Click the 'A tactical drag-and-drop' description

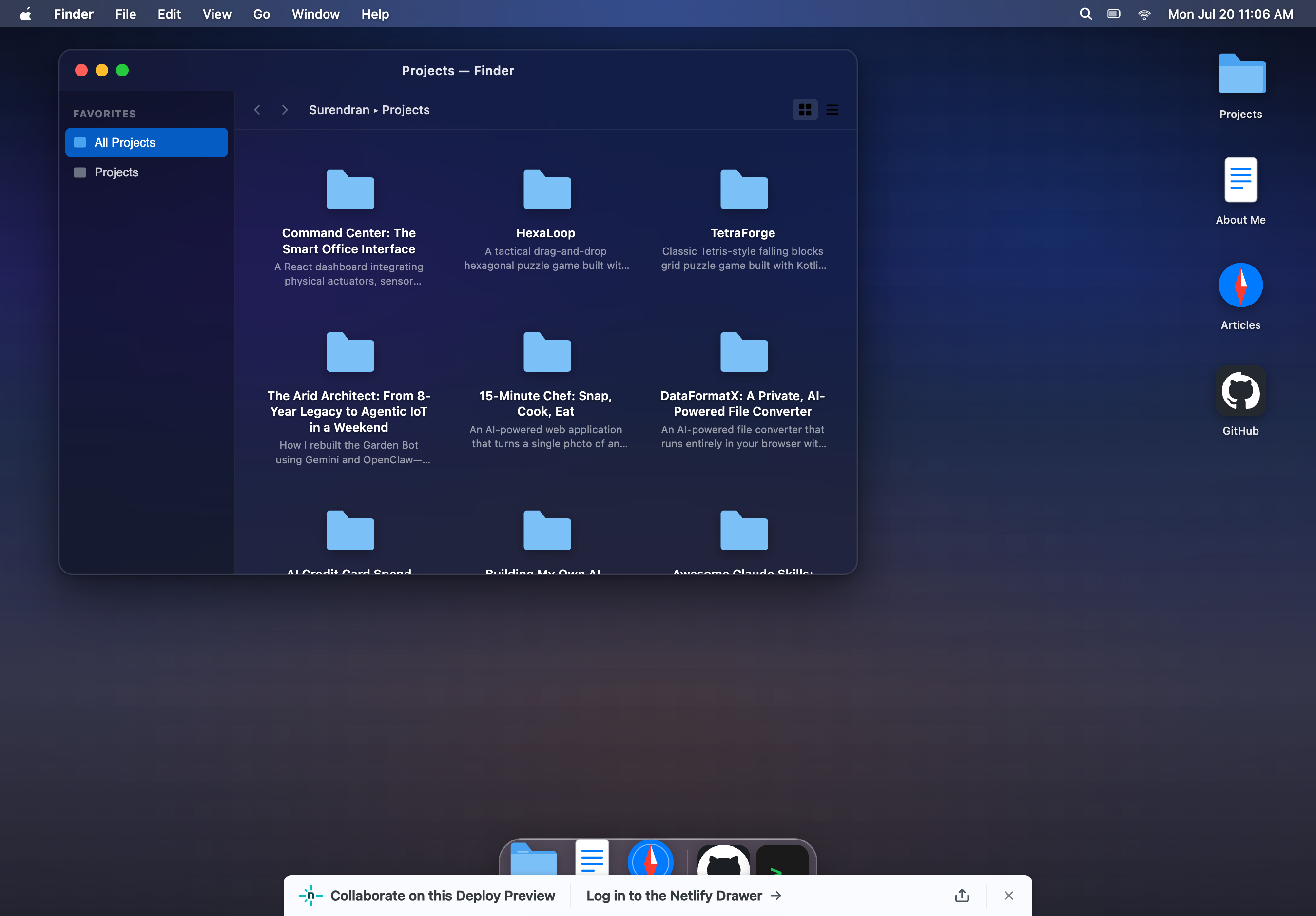547,258
